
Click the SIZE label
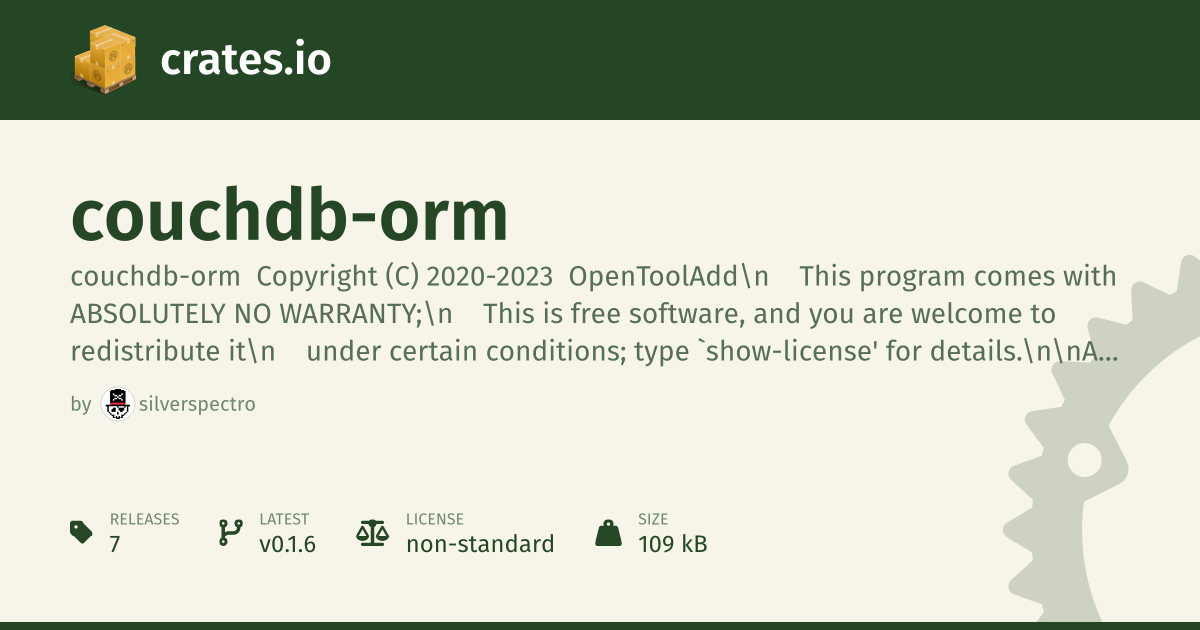click(652, 519)
